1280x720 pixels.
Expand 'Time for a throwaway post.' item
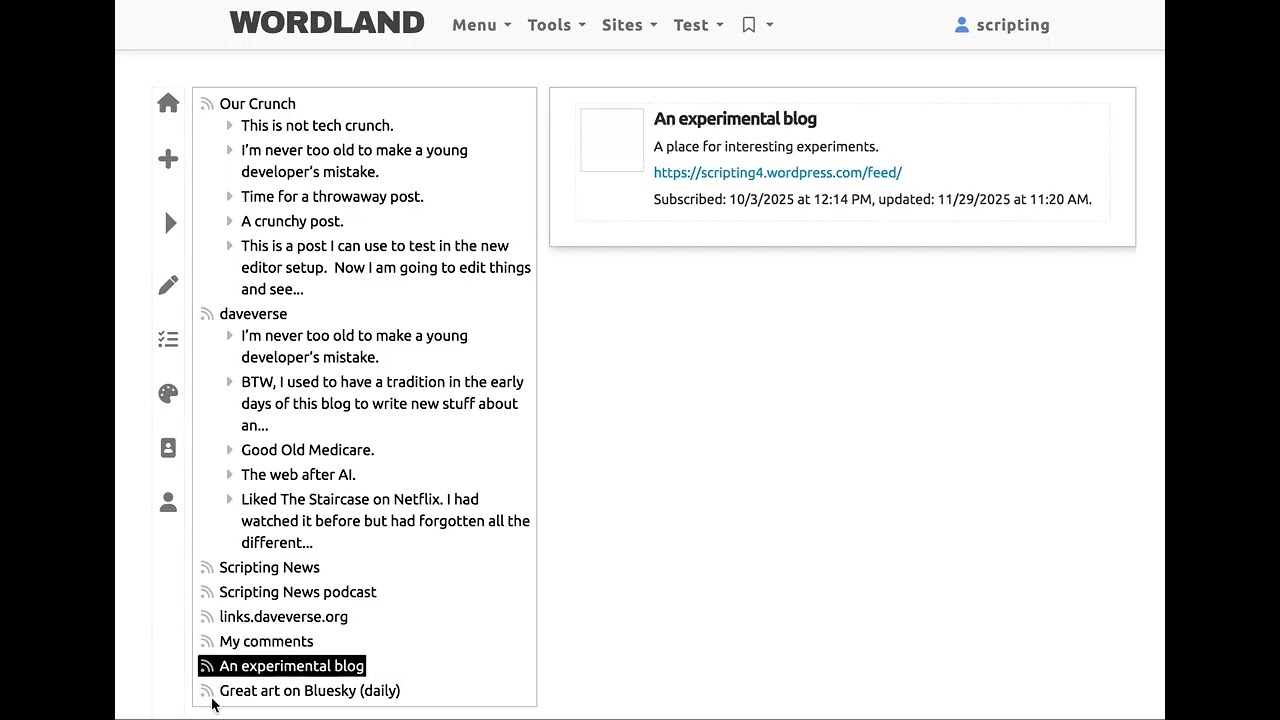(230, 197)
